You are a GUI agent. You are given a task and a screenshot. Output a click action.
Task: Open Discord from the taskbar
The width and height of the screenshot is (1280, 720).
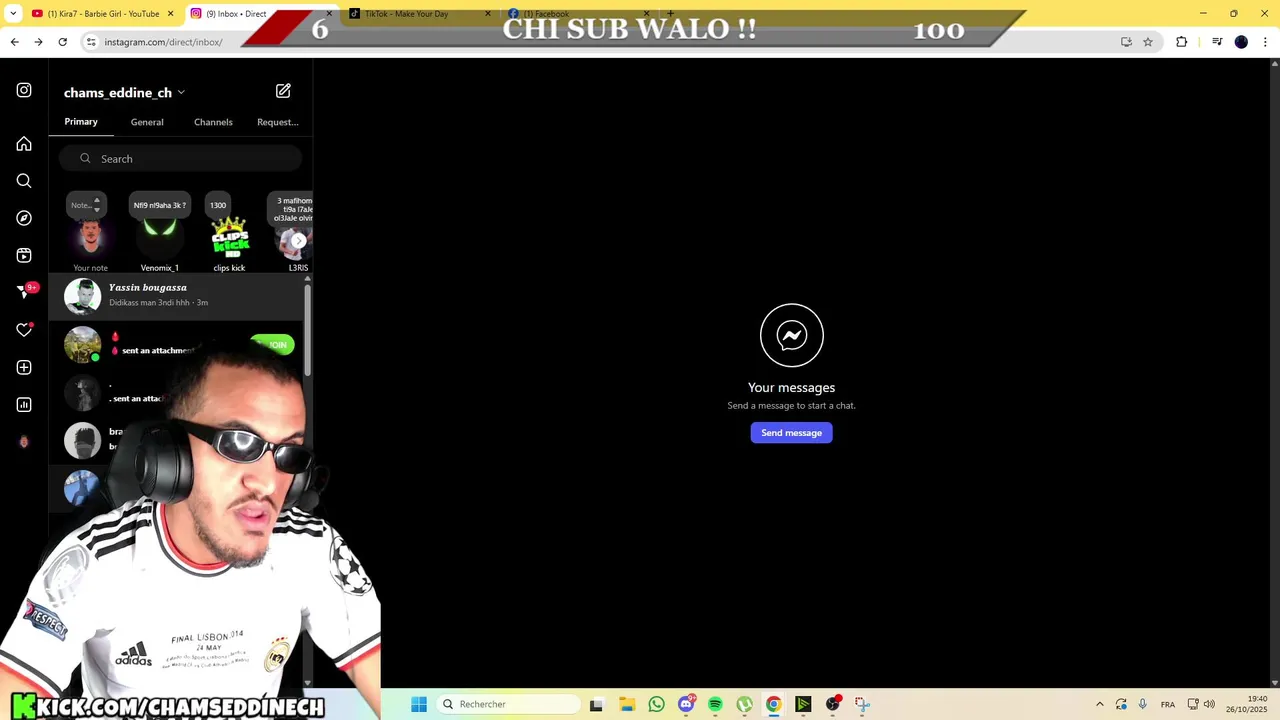point(686,704)
